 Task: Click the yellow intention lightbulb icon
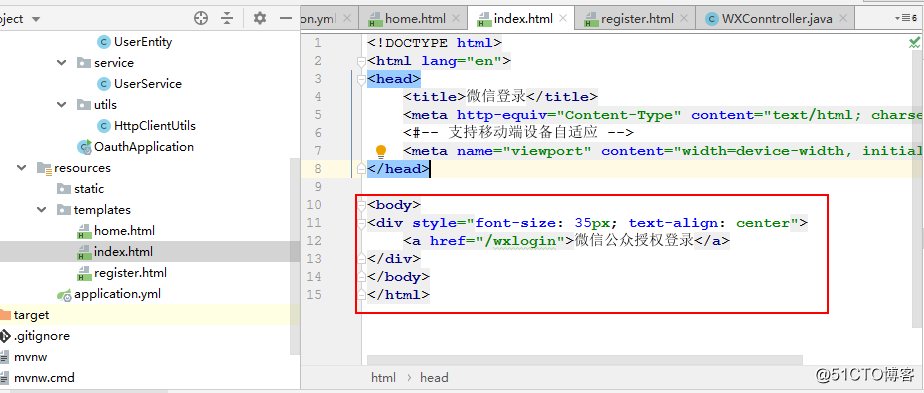click(x=381, y=151)
